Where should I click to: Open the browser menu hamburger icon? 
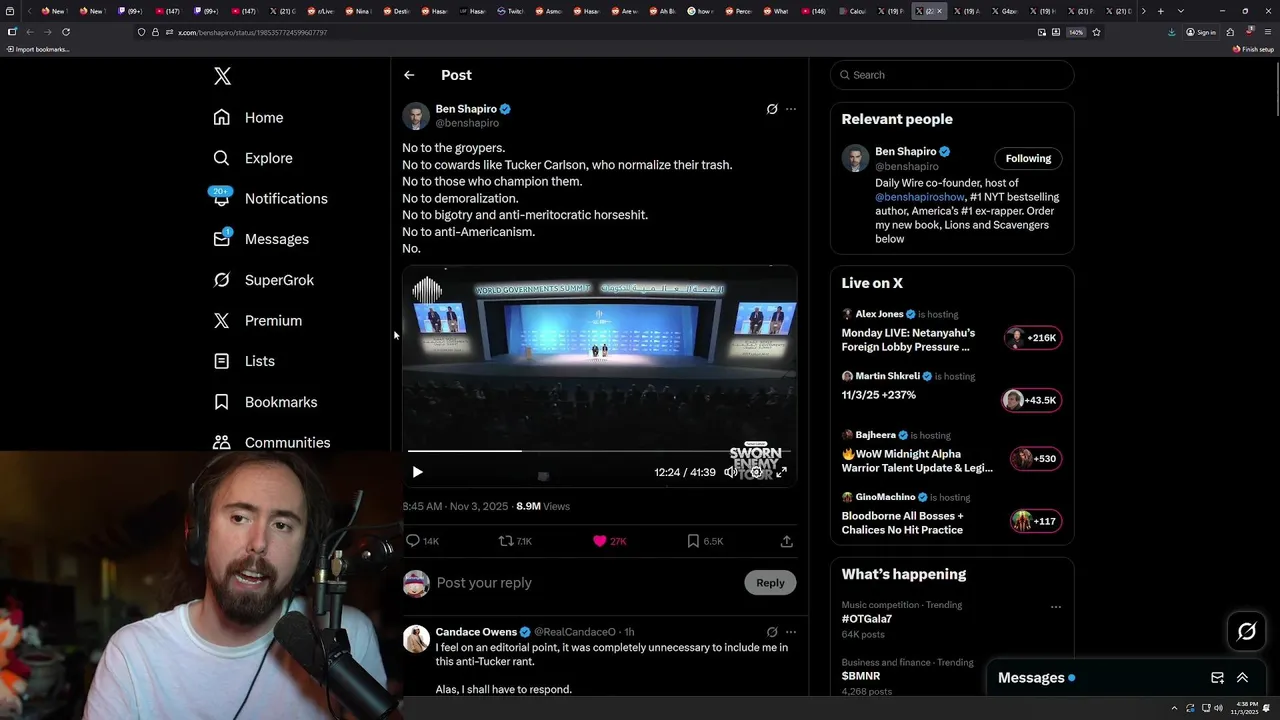coord(1268,32)
